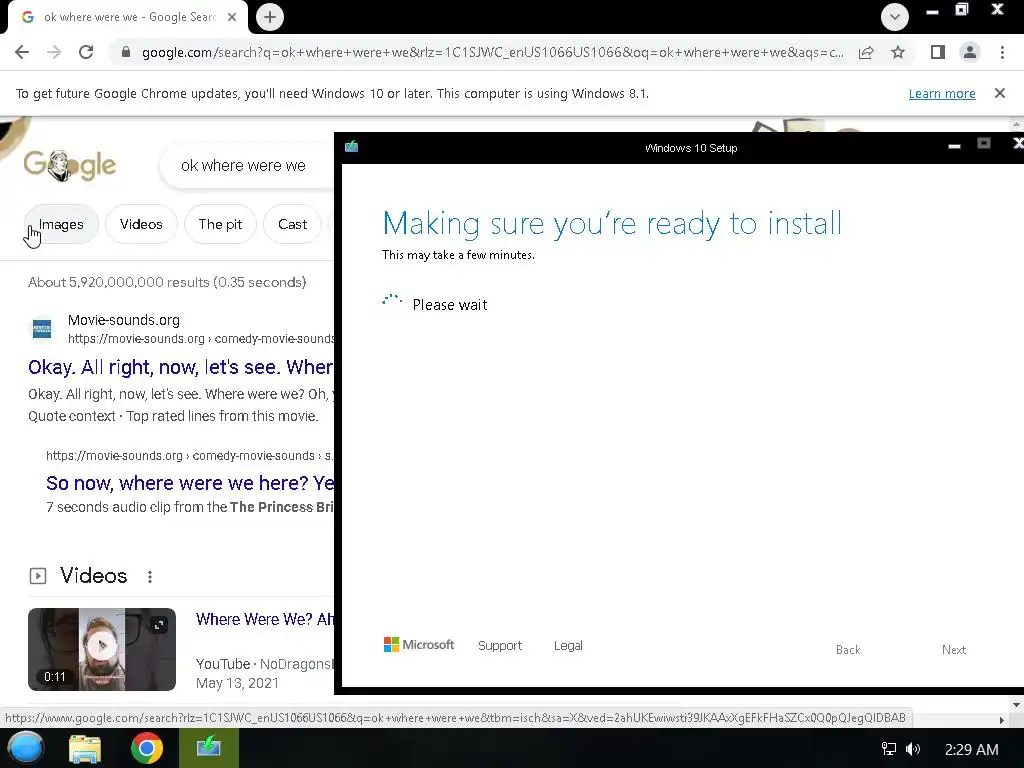Open site info via padlock icon
The width and height of the screenshot is (1024, 768).
point(126,52)
